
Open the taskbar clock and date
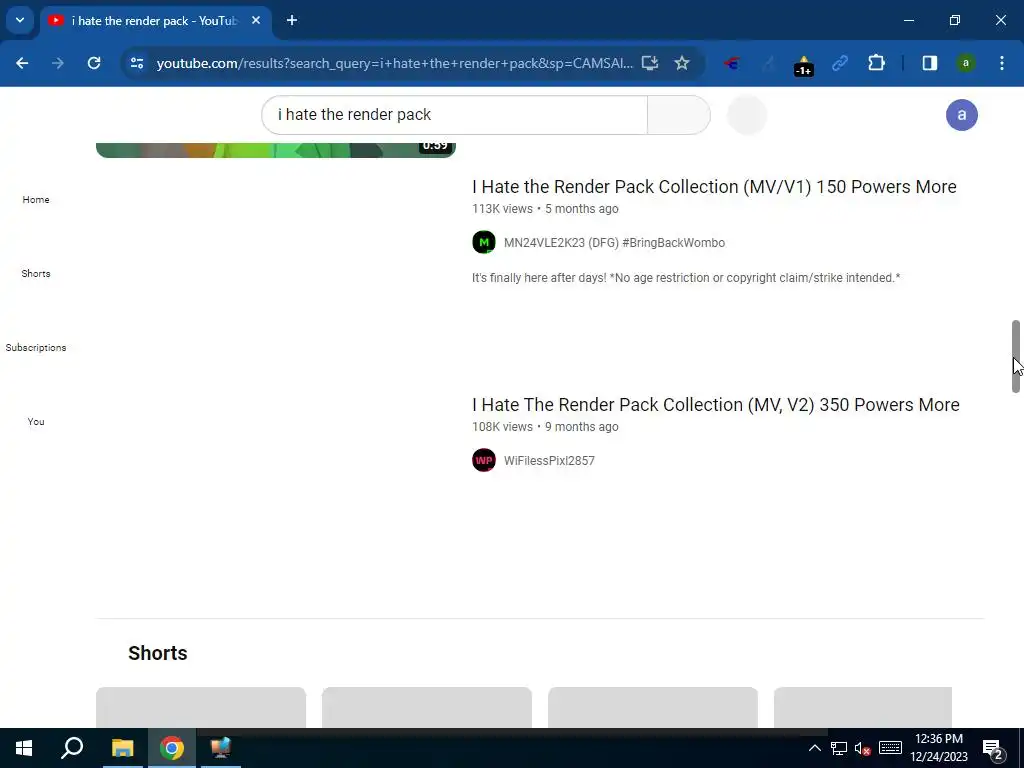point(938,748)
